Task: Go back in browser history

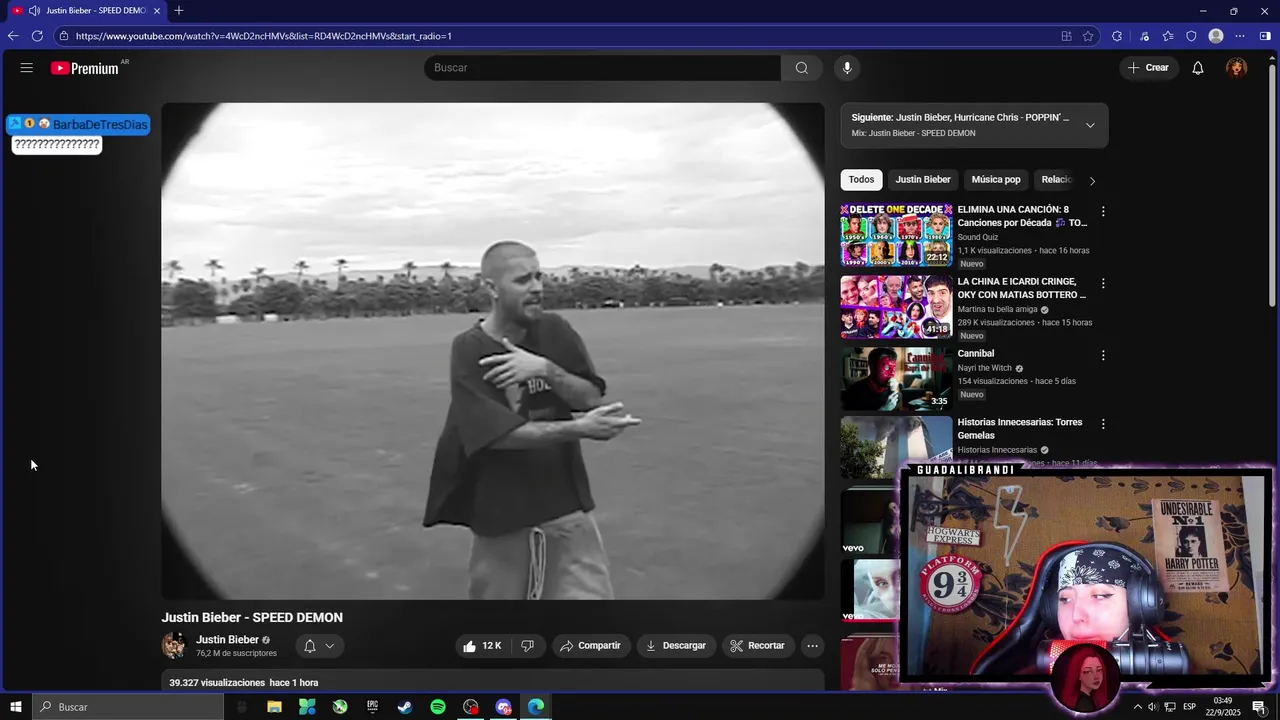Action: (12, 36)
